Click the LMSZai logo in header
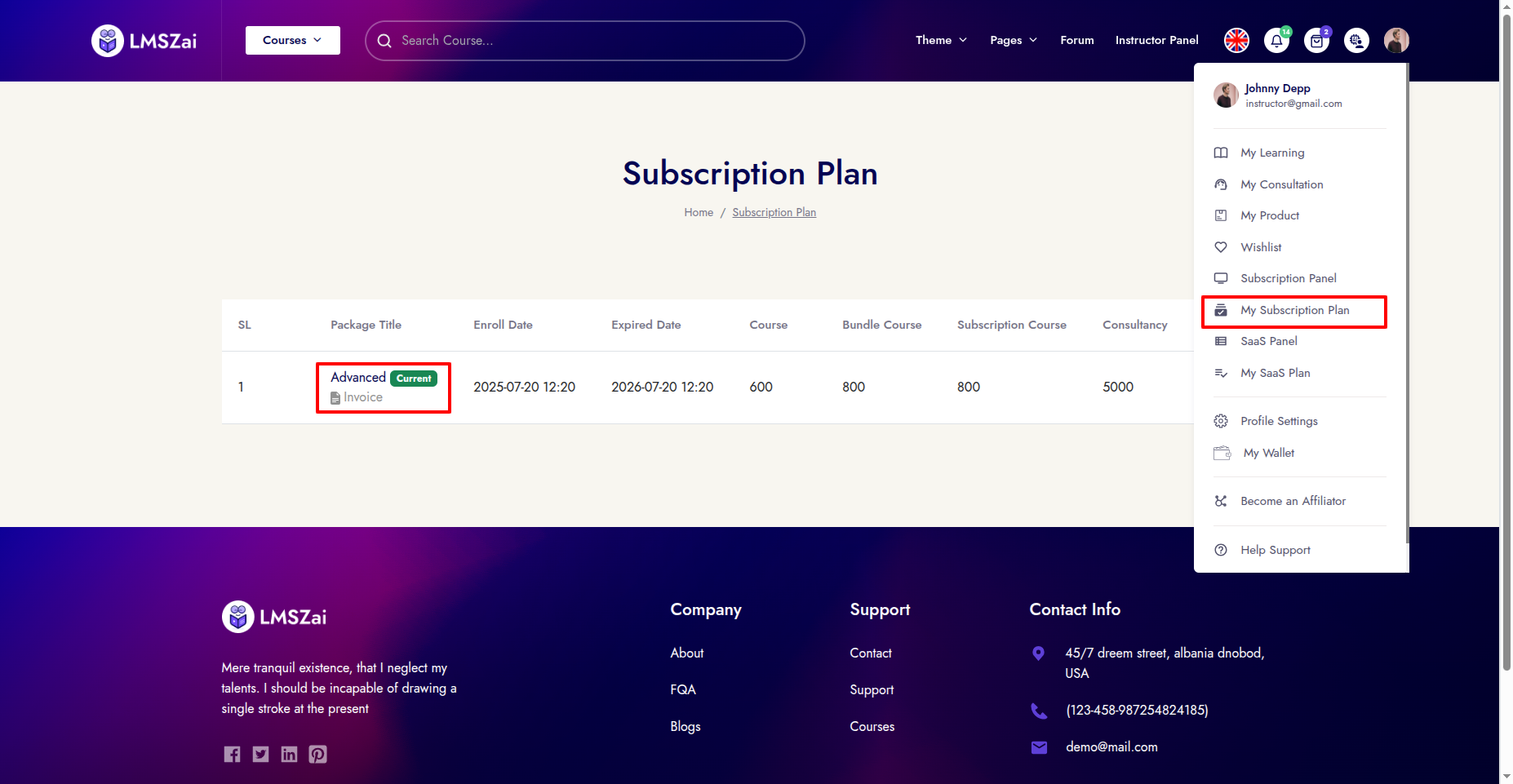The height and width of the screenshot is (784, 1513). coord(144,41)
